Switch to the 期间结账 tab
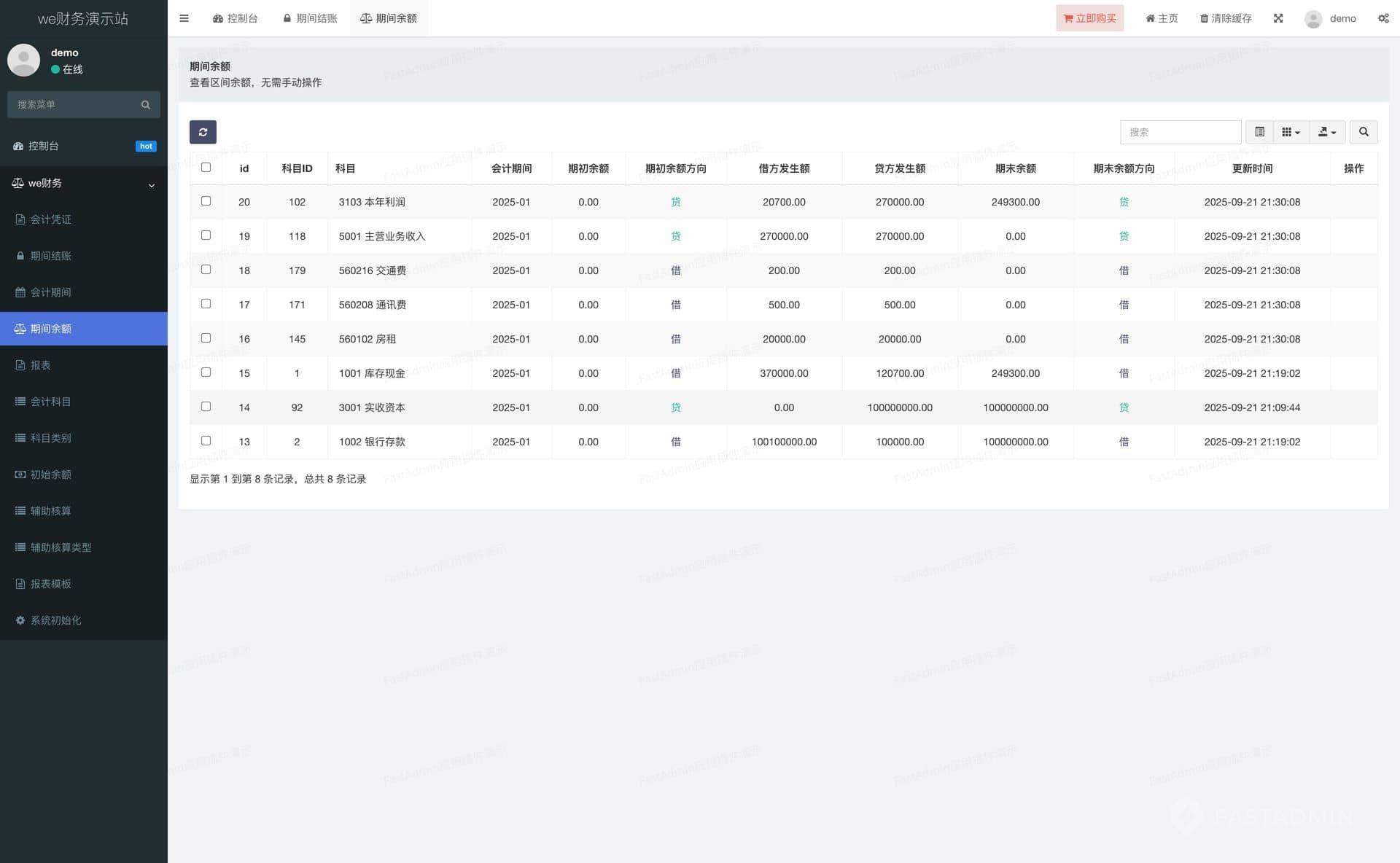Screen dimensions: 1400x863 (310, 18)
